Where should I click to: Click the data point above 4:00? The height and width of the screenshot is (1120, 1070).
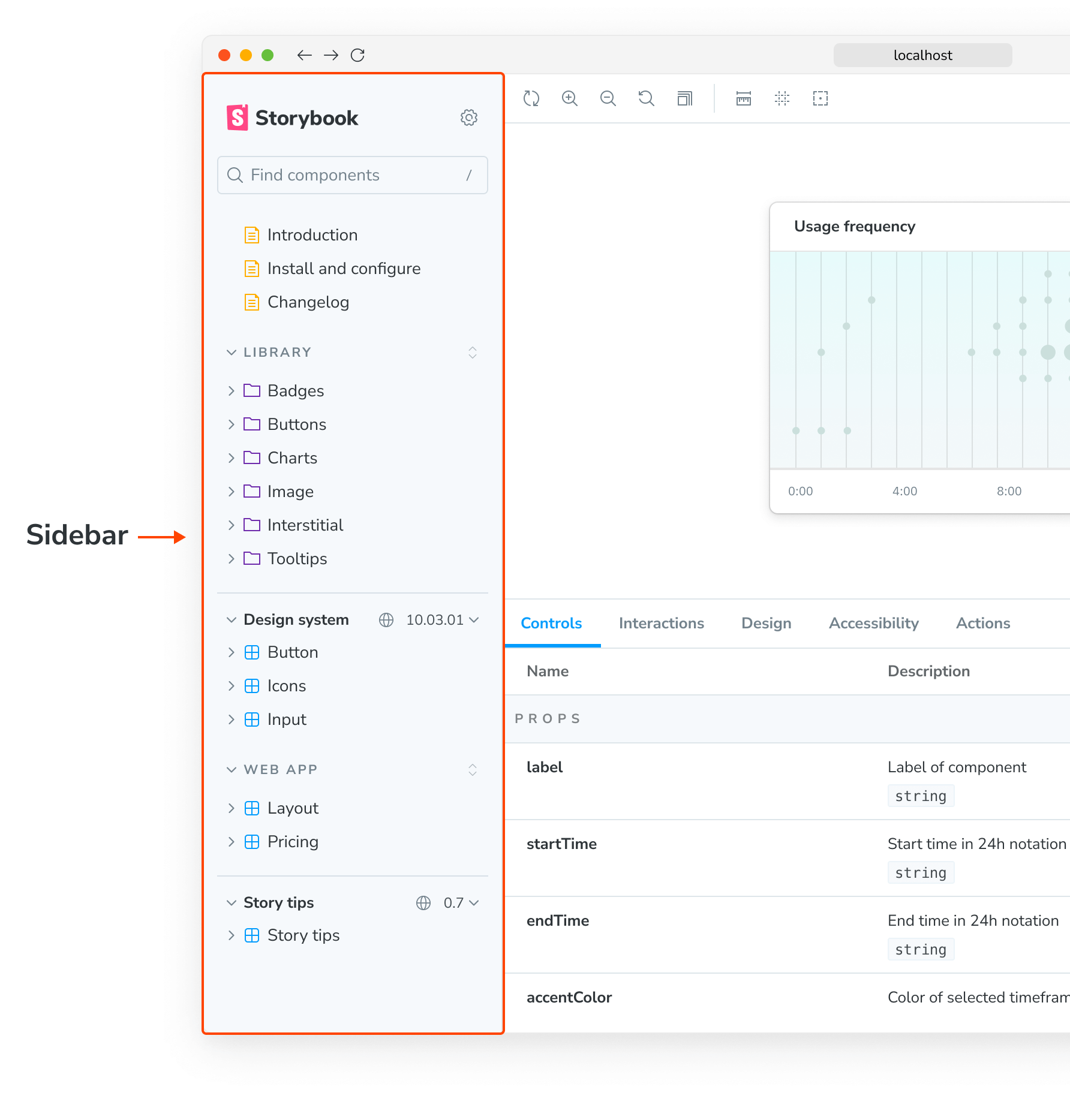(x=871, y=300)
